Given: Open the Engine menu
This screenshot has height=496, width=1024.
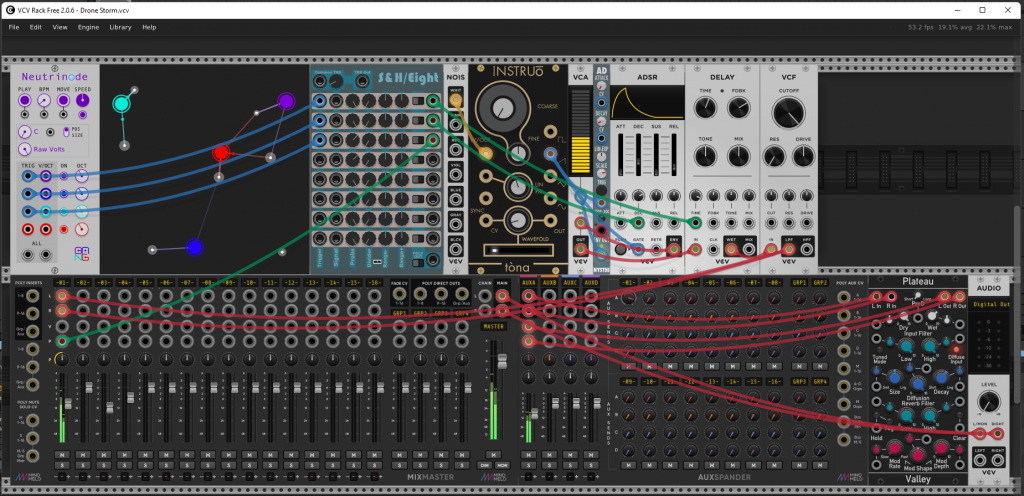Looking at the screenshot, I should click(88, 27).
